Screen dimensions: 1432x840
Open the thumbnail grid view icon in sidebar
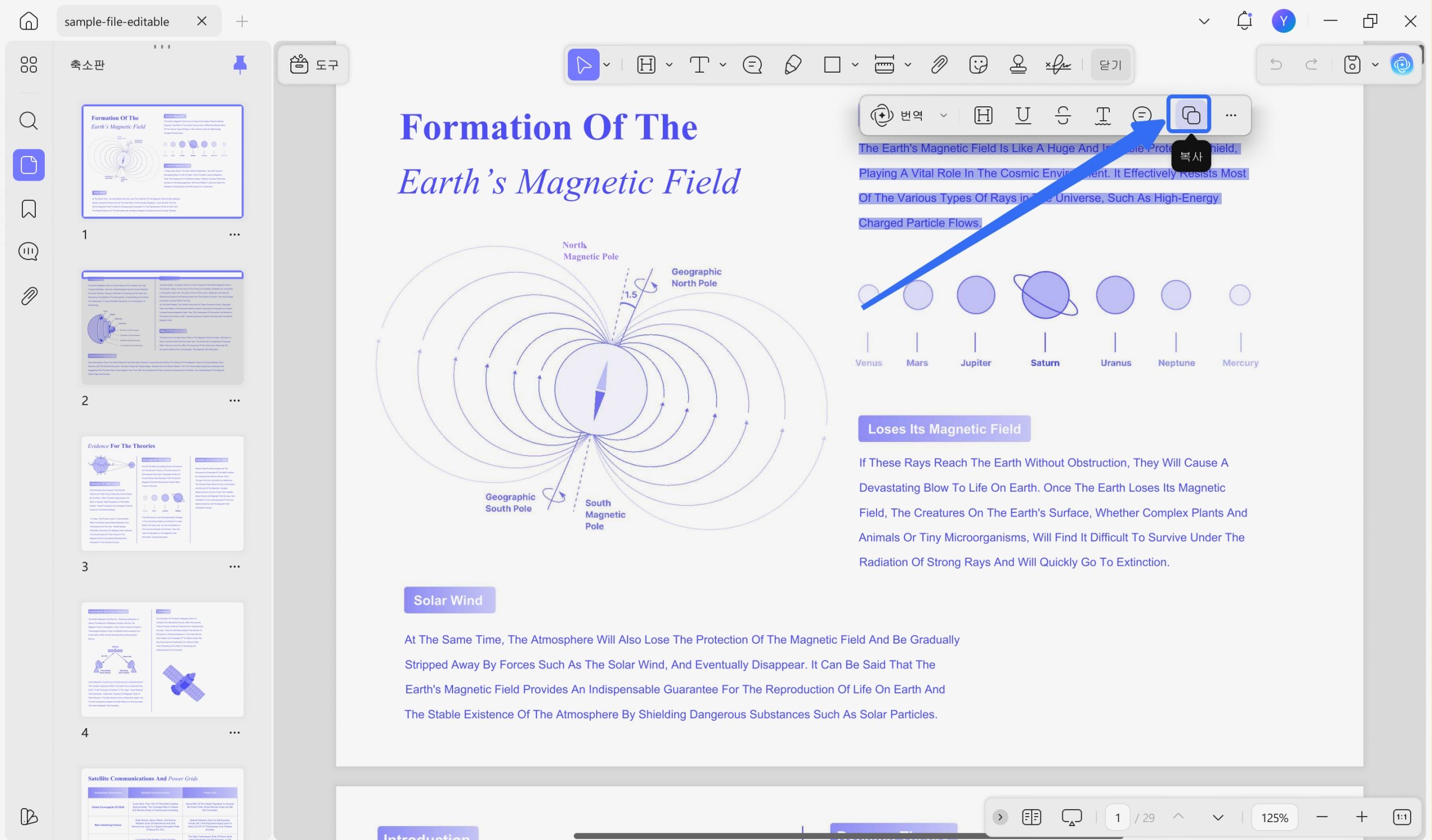tap(29, 65)
